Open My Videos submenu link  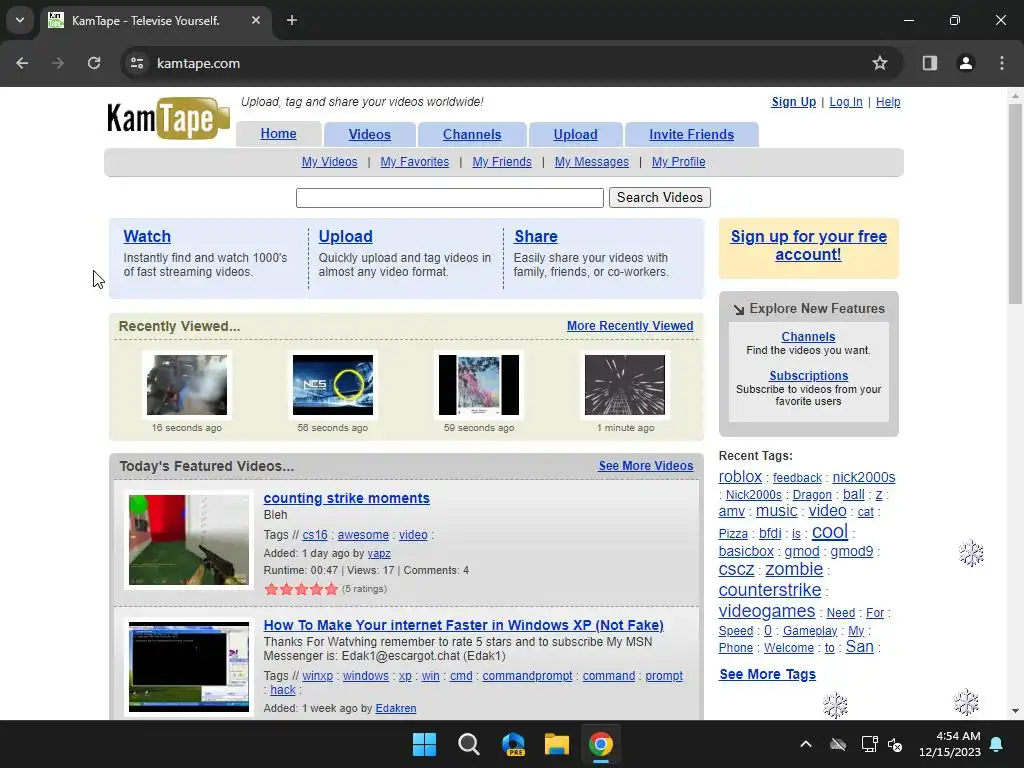[x=329, y=162]
